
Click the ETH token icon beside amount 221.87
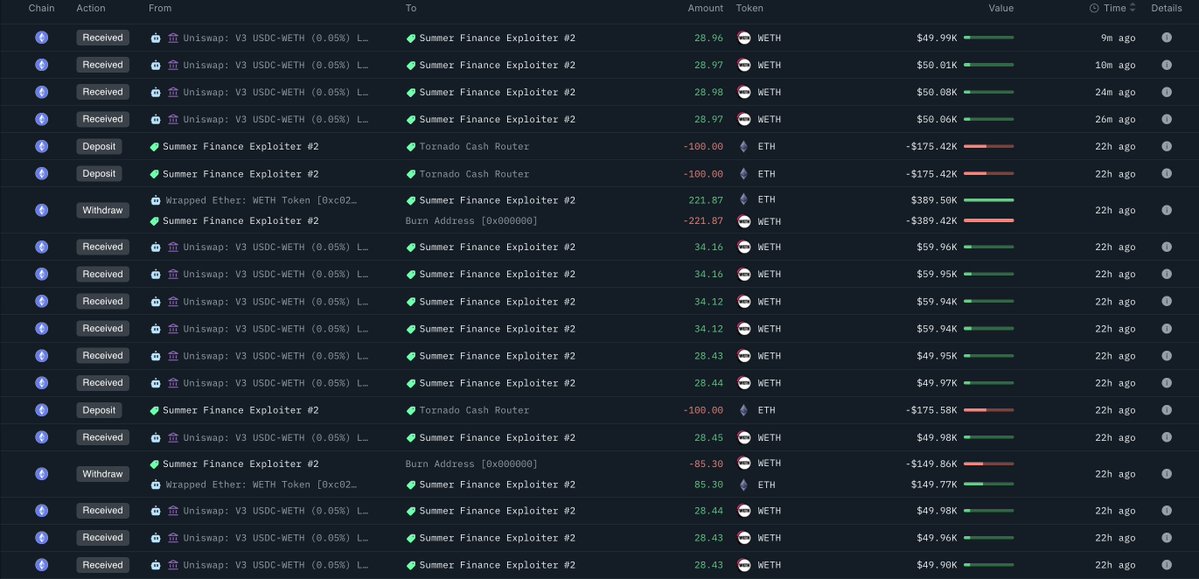pos(743,200)
